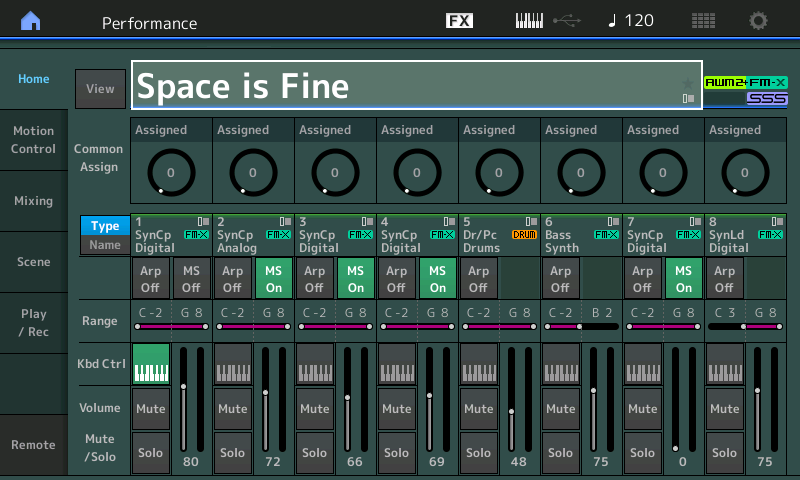Toggle the favorite star on performance name

pos(687,82)
